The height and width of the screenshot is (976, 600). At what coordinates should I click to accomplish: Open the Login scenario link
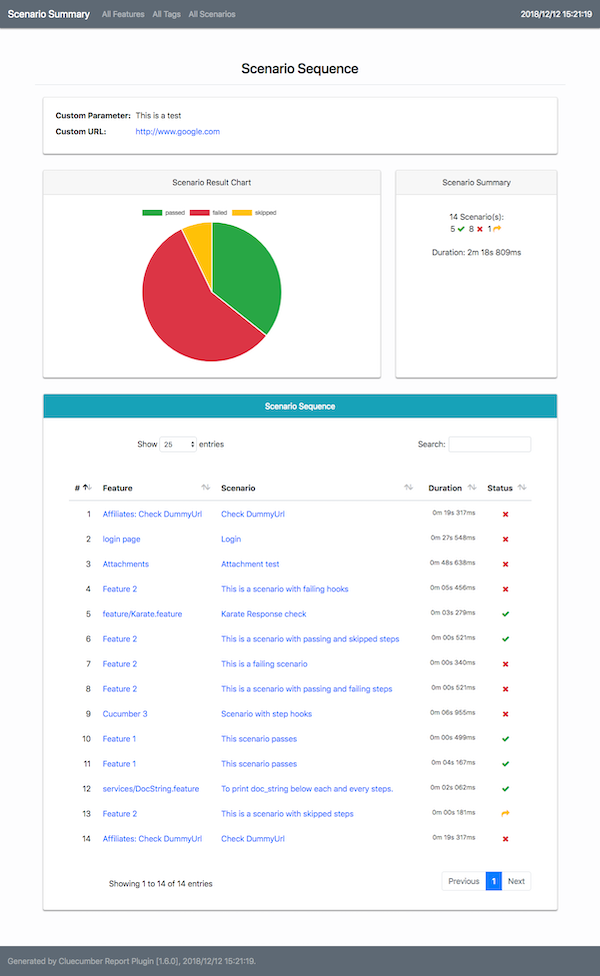(231, 539)
